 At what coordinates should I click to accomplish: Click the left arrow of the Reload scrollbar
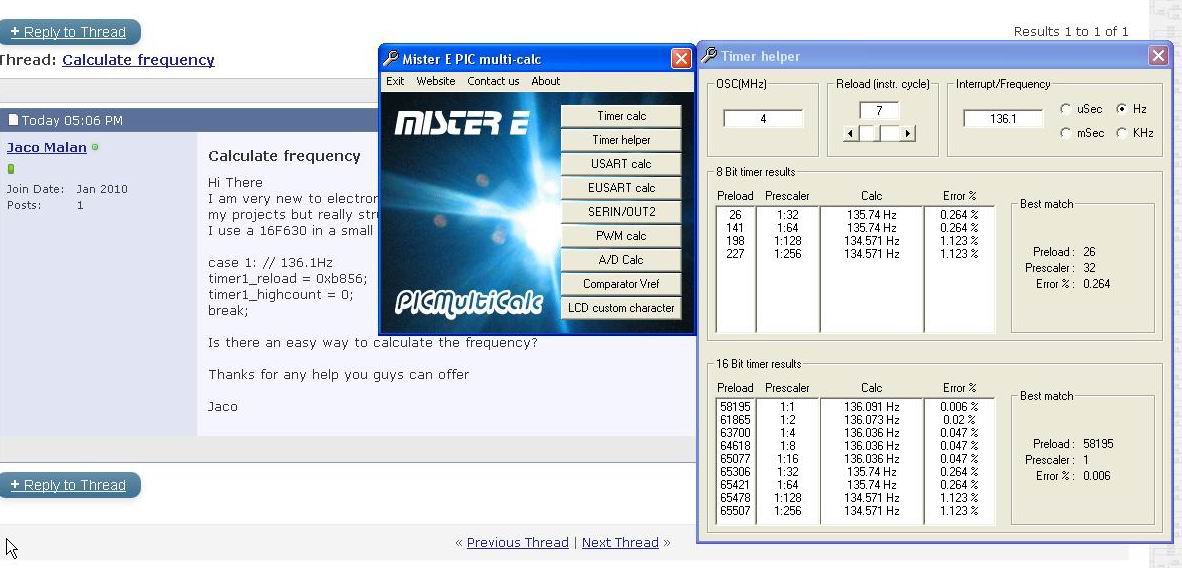850,134
